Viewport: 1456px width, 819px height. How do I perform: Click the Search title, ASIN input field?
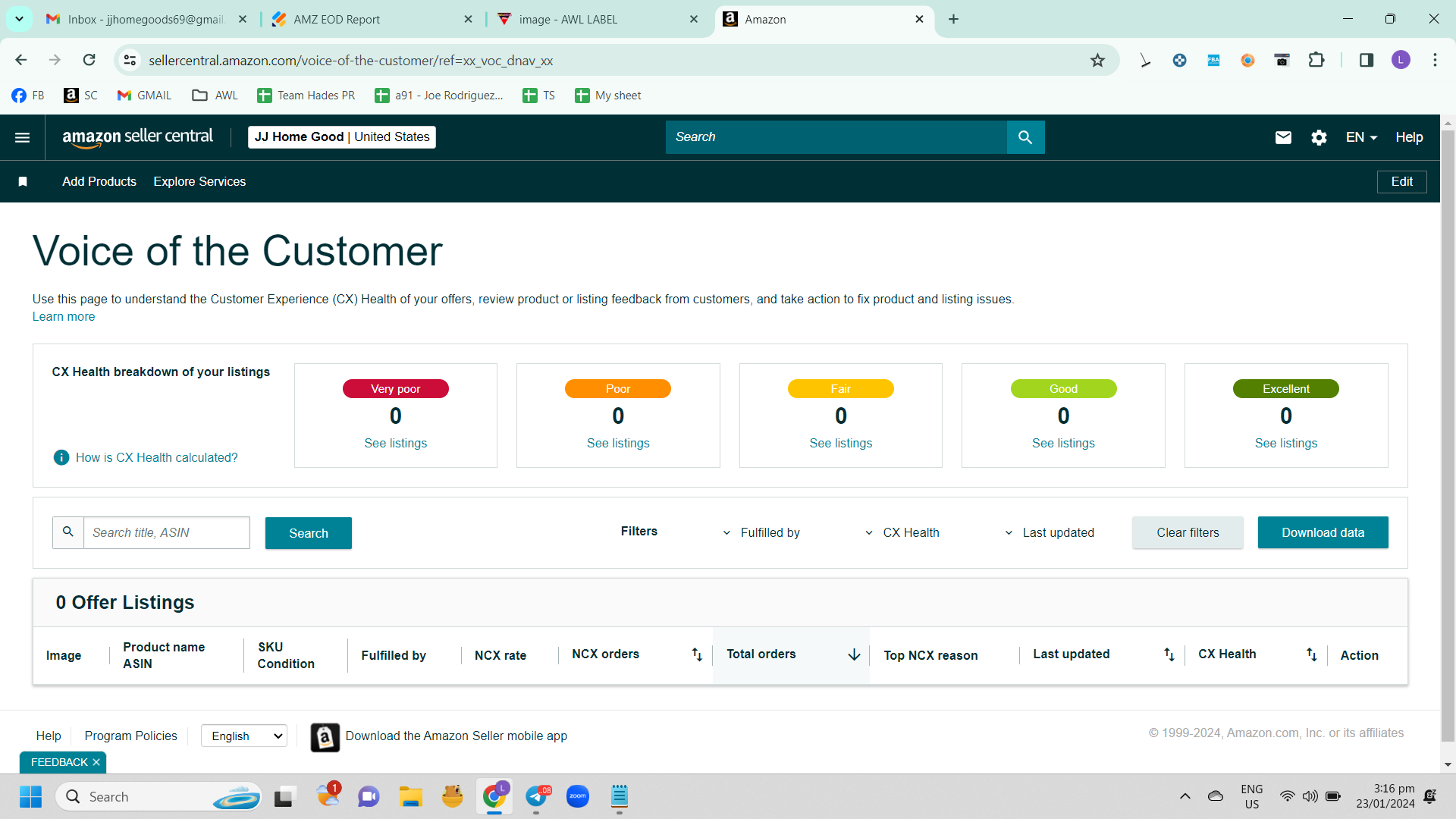[x=166, y=533]
